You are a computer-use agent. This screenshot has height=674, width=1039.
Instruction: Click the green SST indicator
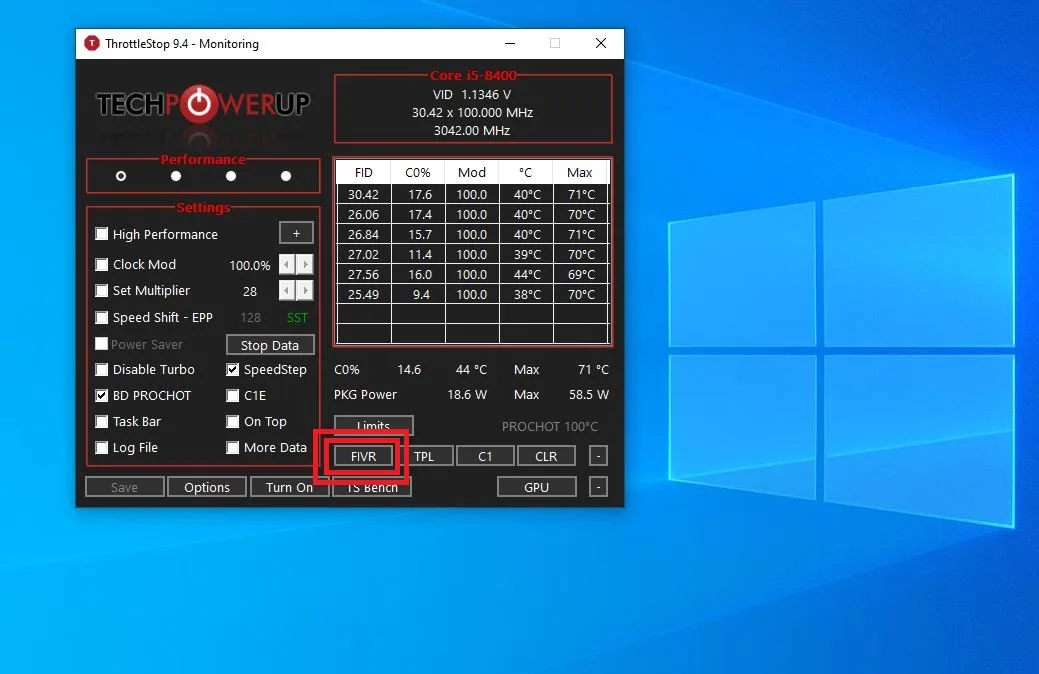click(297, 317)
